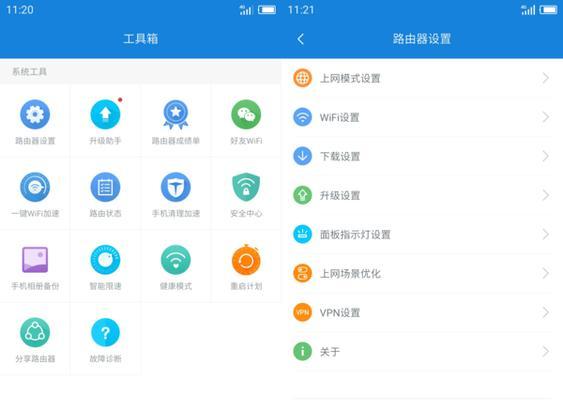Image resolution: width=563 pixels, height=400 pixels.
Task: Open the 分享路由器 share icon
Action: (x=35, y=332)
